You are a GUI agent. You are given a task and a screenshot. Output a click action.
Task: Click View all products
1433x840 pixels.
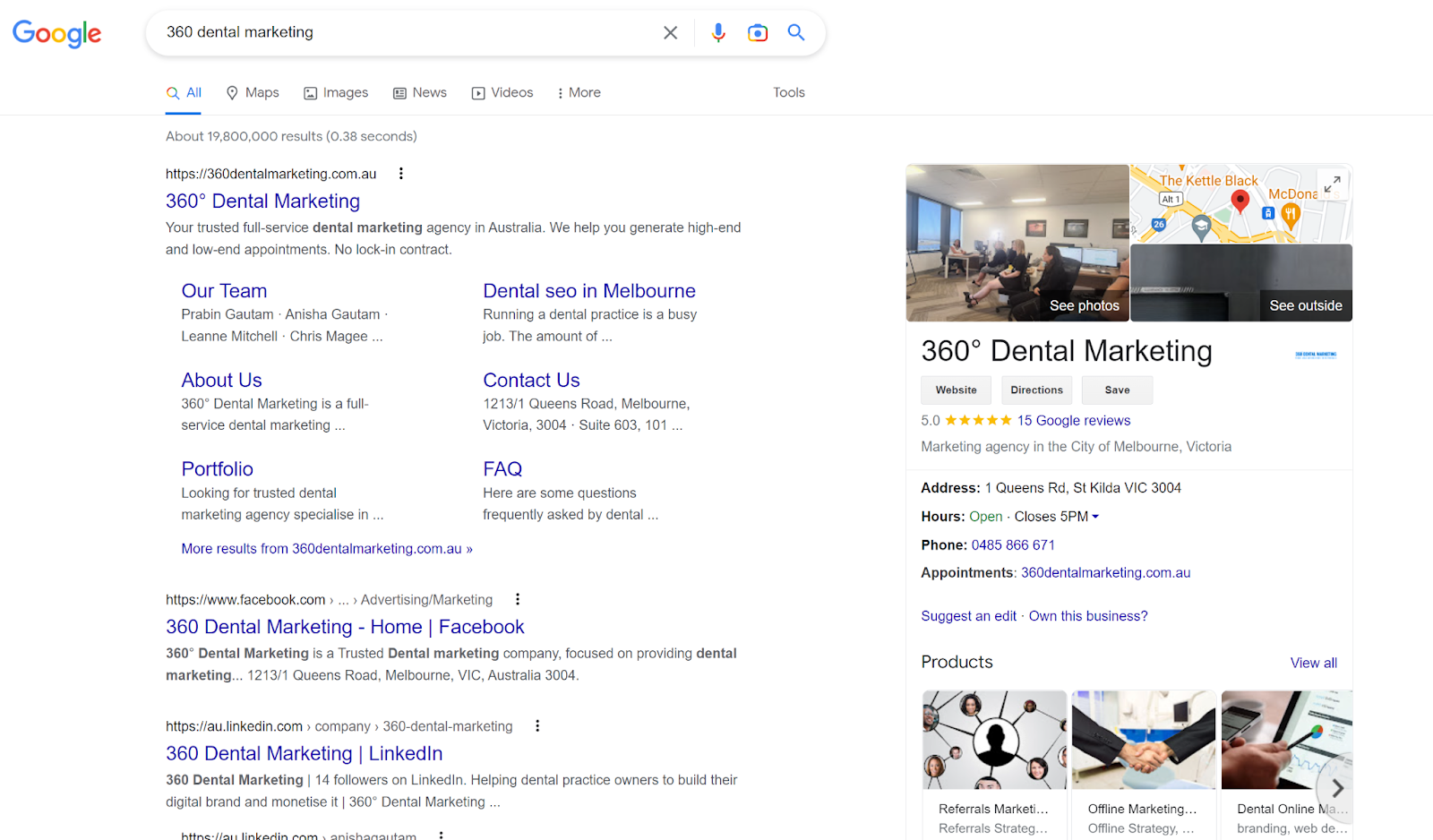(x=1314, y=663)
